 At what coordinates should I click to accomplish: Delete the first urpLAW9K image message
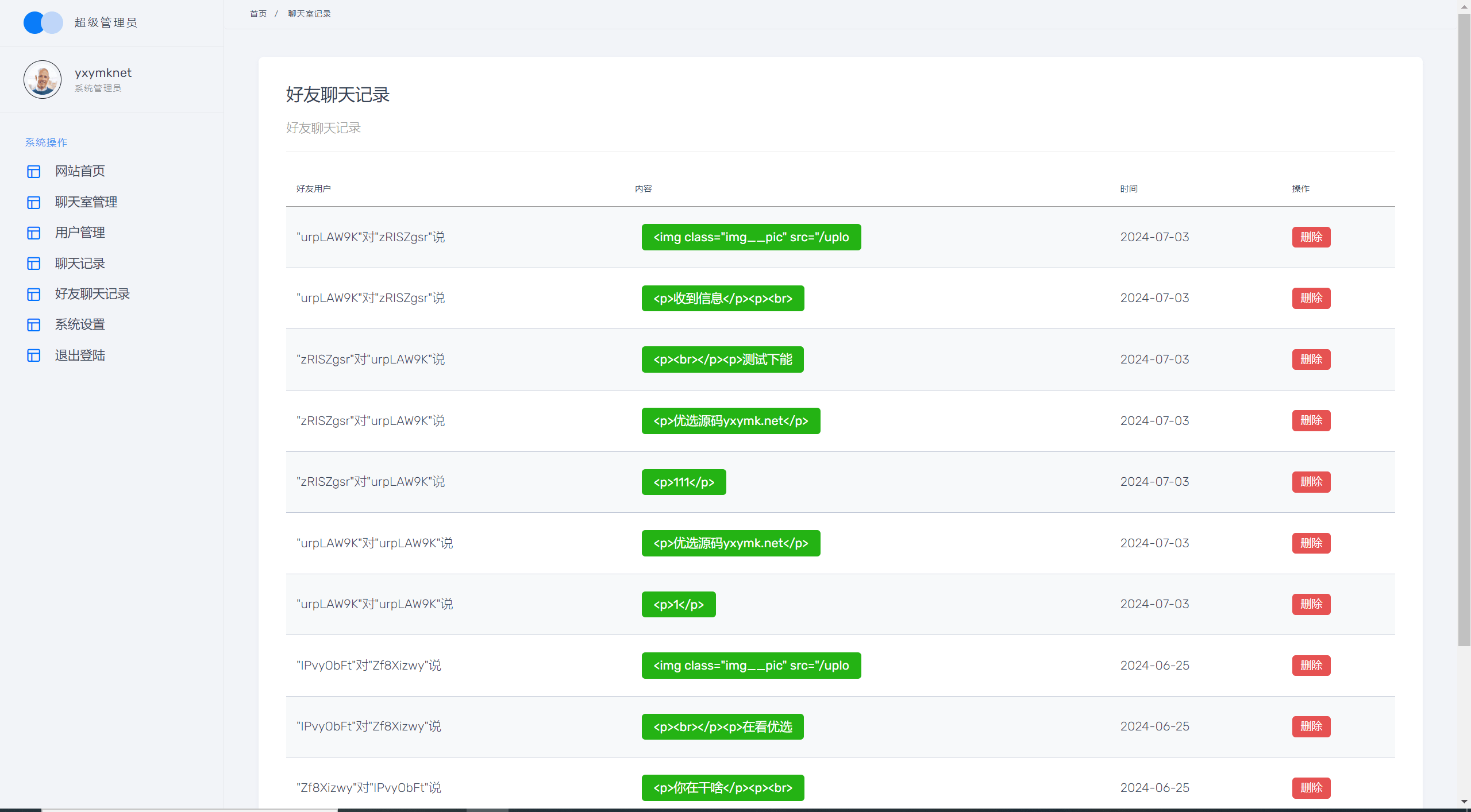point(1311,237)
